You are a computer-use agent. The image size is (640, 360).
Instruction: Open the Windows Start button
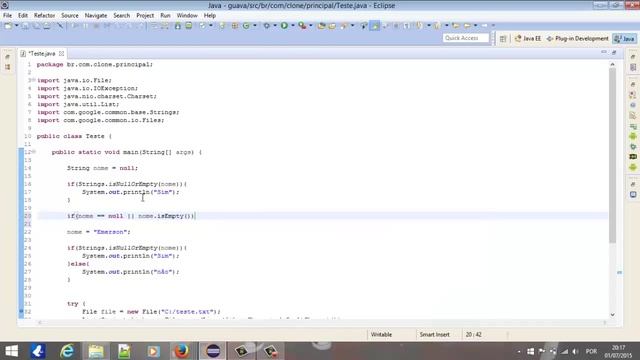[x=11, y=351]
